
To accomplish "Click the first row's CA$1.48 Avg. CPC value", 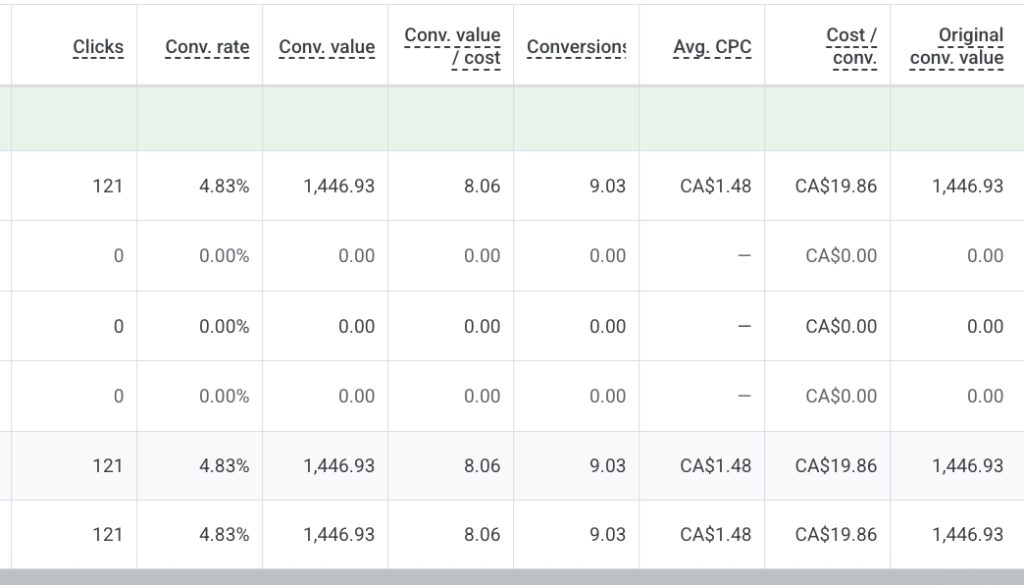I will pos(716,186).
